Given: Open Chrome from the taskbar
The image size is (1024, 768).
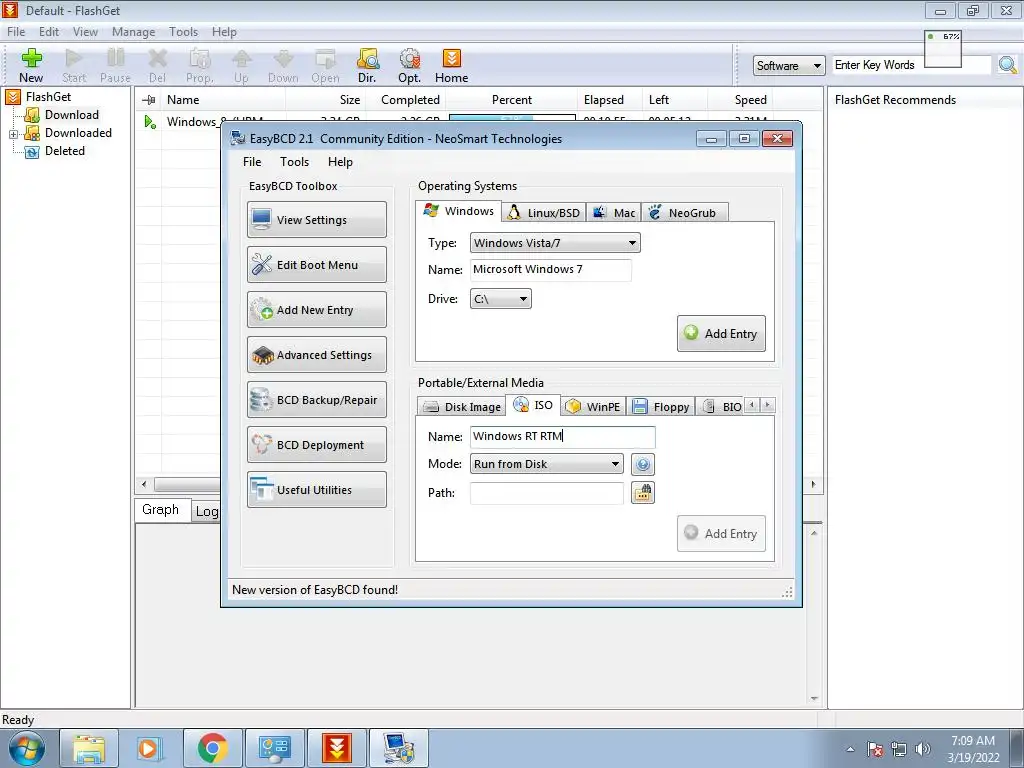Looking at the screenshot, I should 212,748.
